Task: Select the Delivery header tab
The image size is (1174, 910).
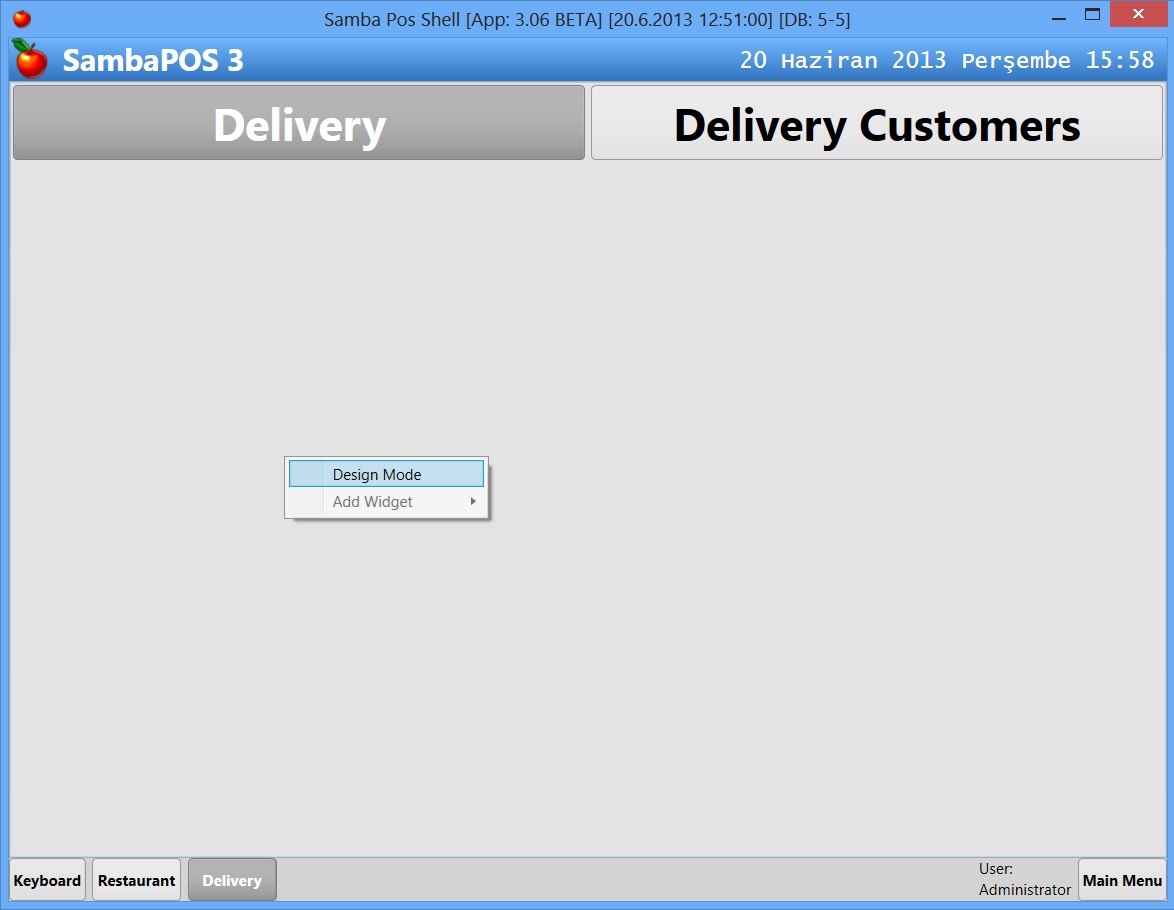Action: click(298, 123)
